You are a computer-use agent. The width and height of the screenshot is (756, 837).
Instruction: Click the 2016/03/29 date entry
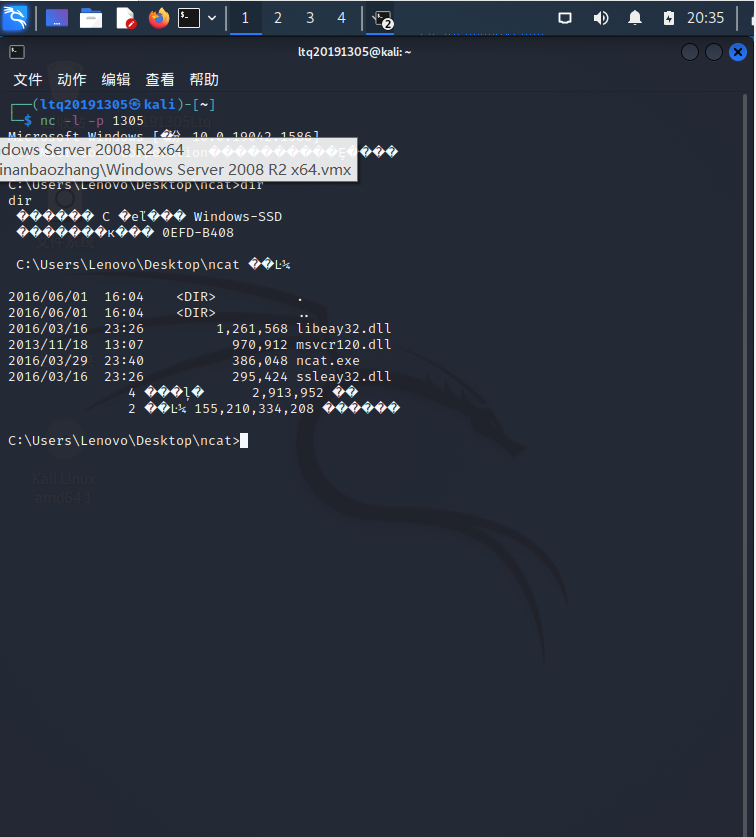coord(48,361)
